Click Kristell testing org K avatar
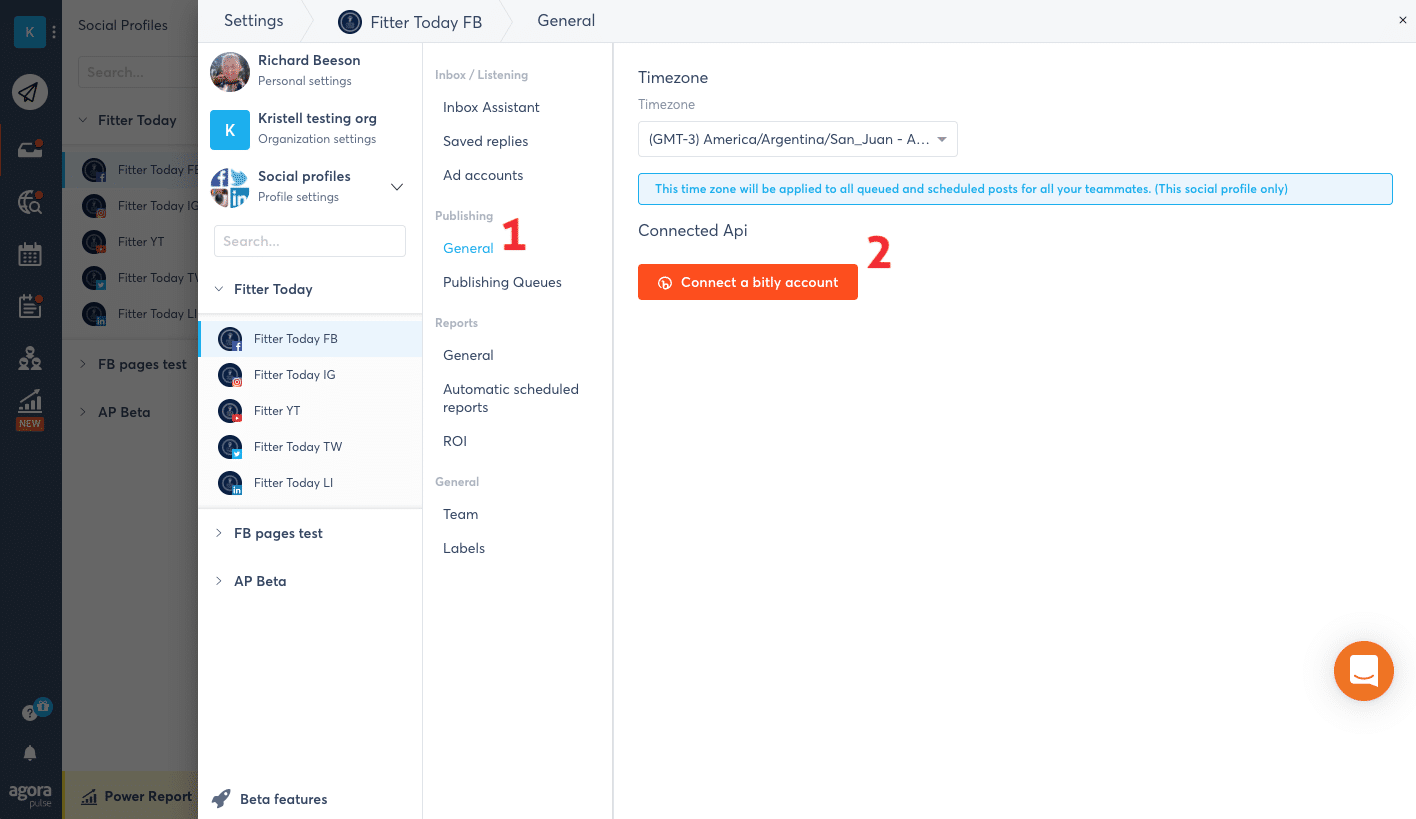The width and height of the screenshot is (1416, 819). click(x=230, y=130)
